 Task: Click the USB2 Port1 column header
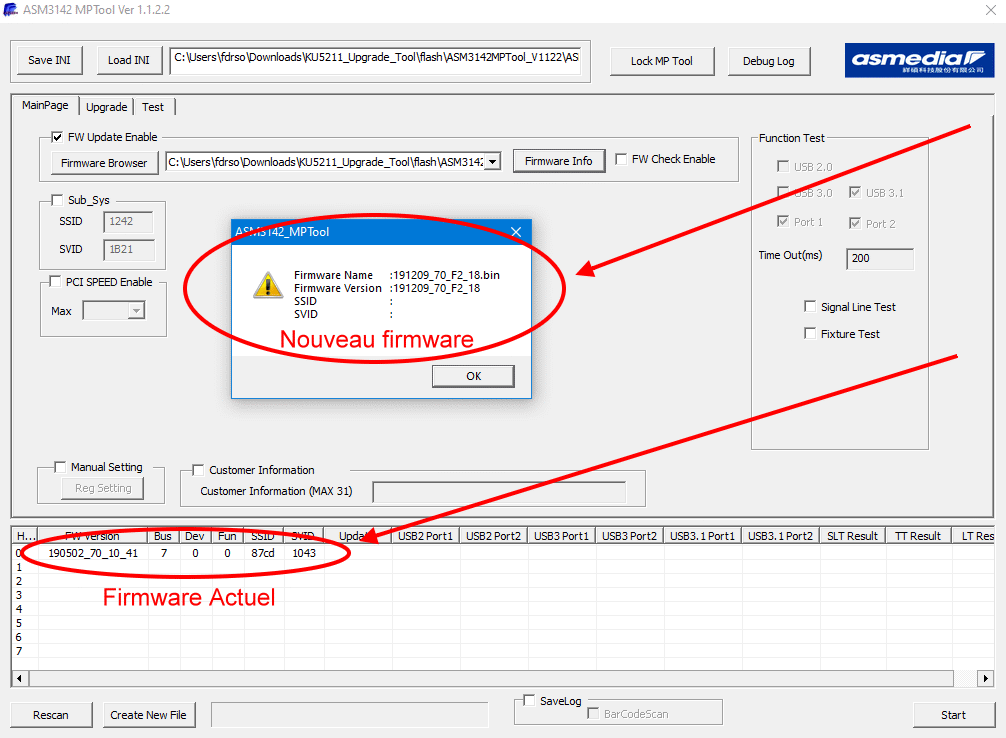[425, 536]
